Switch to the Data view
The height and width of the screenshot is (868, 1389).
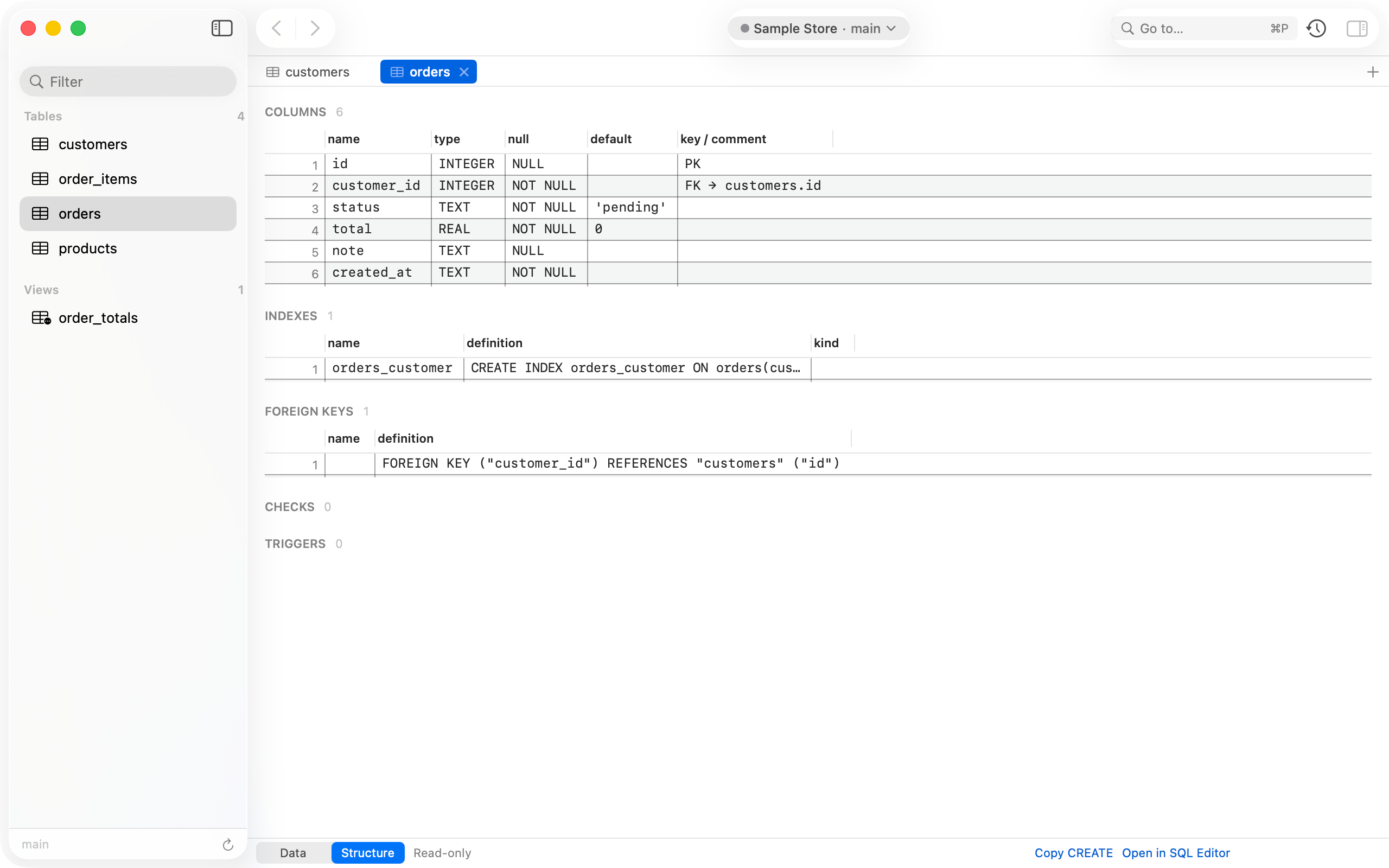click(293, 852)
